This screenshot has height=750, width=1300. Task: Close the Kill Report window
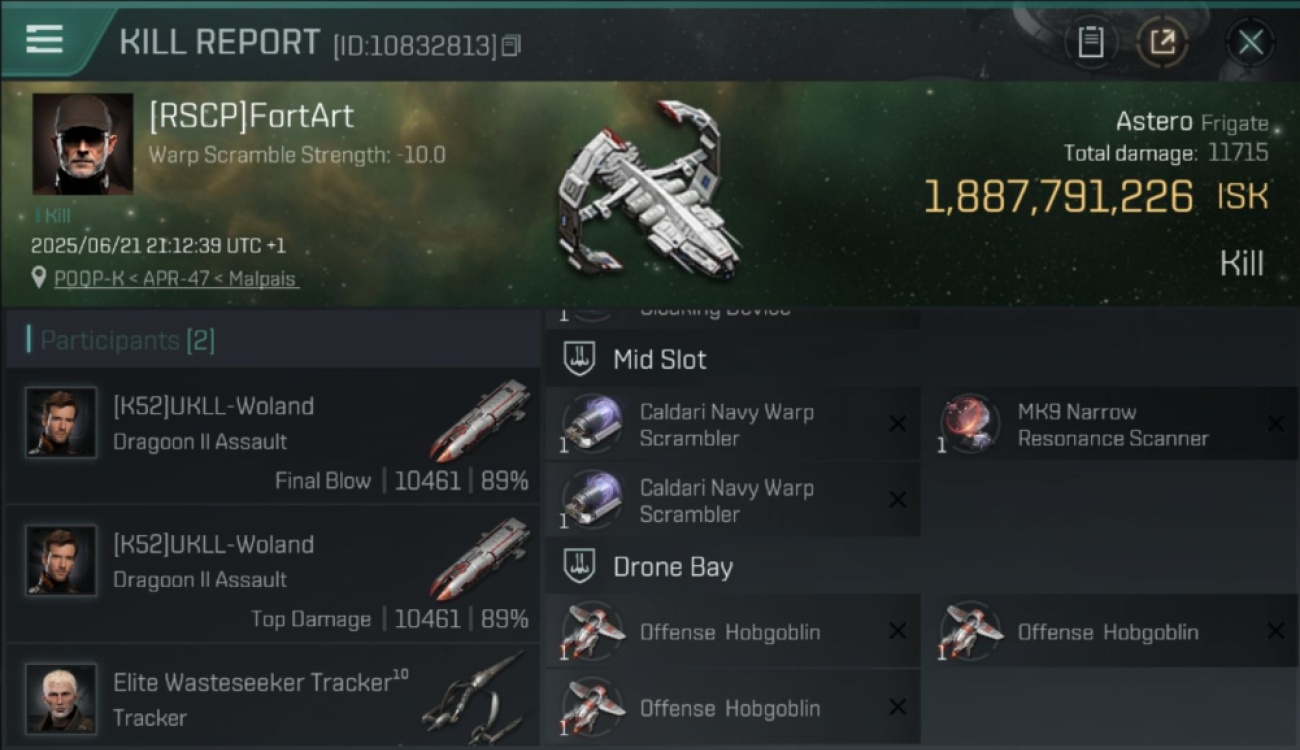pyautogui.click(x=1250, y=42)
